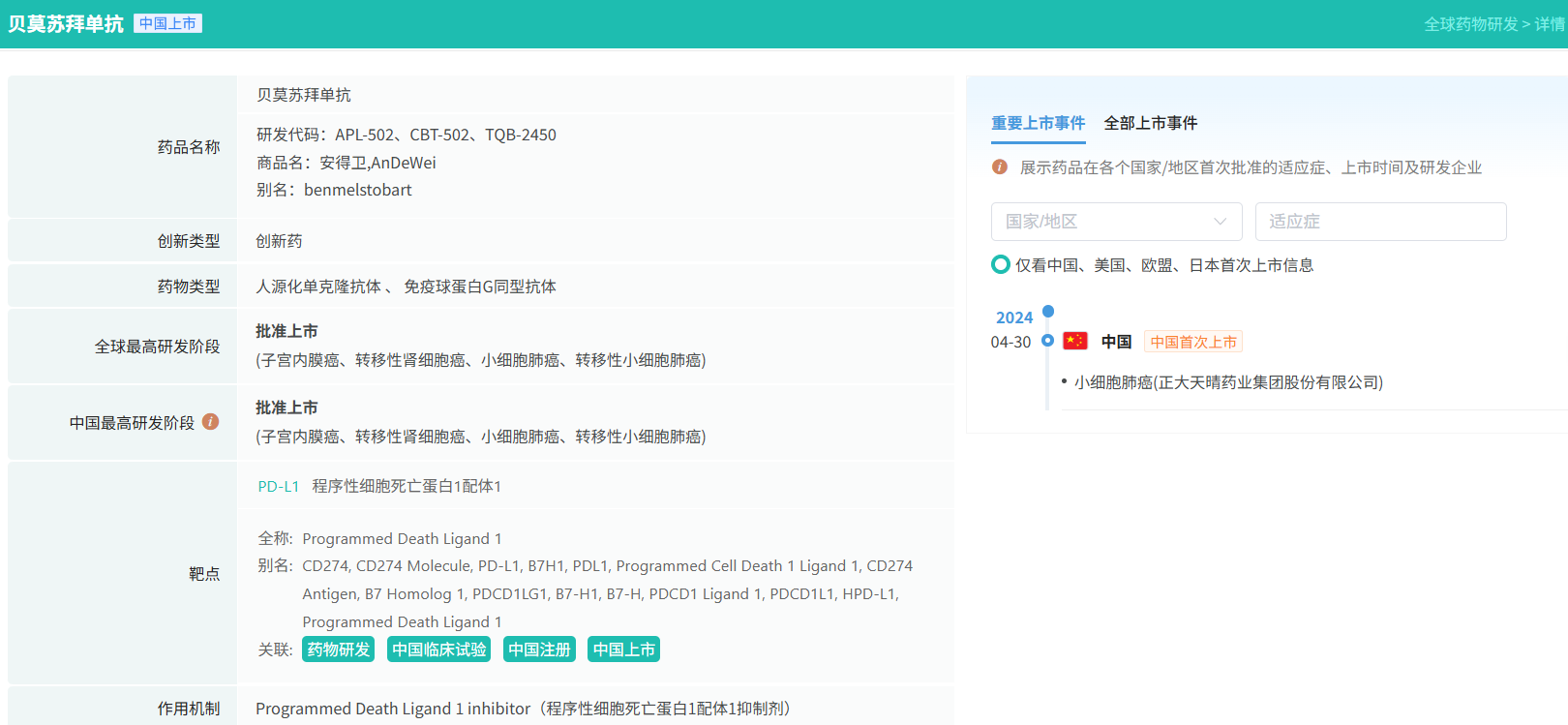The height and width of the screenshot is (725, 1568).
Task: Click the 04-30 timeline circle marker
Action: [1047, 341]
